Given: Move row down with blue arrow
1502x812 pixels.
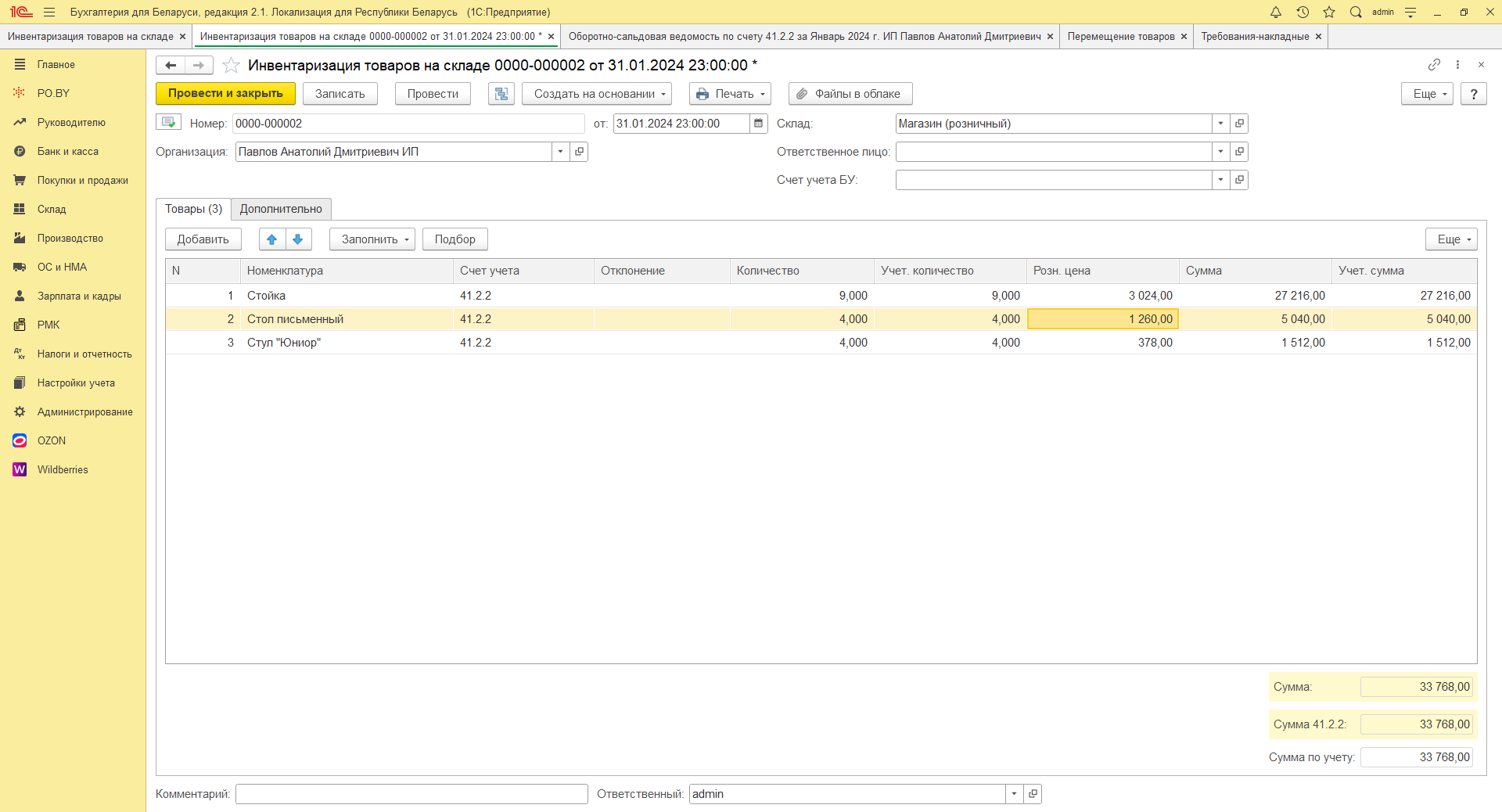Looking at the screenshot, I should [x=298, y=239].
